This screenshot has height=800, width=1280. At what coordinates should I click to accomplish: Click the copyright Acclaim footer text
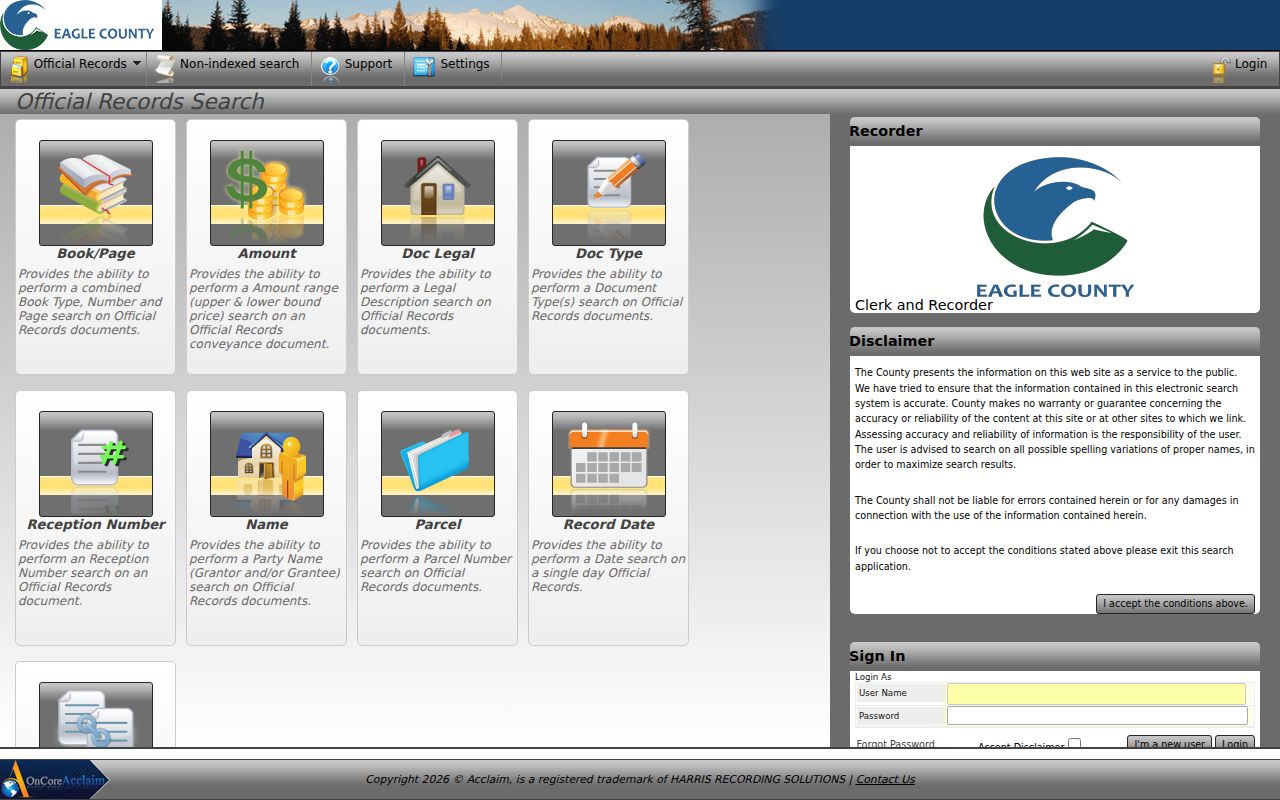coord(607,779)
